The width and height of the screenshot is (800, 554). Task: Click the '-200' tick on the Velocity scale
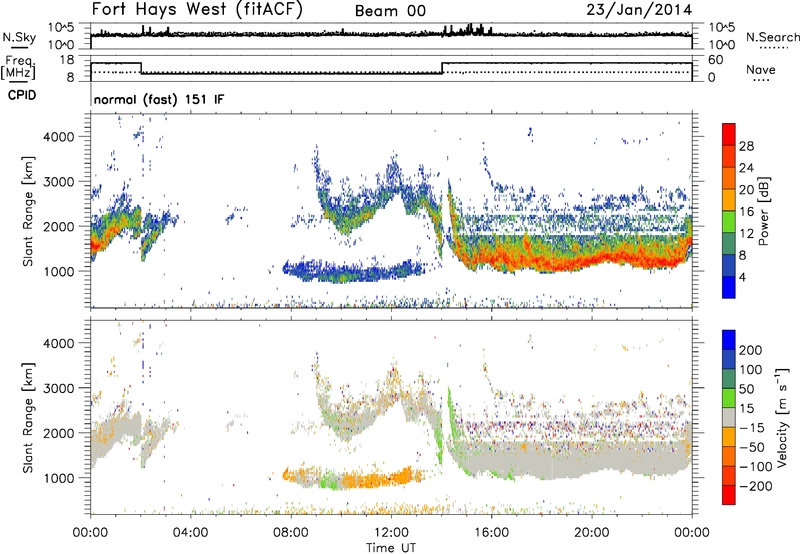tap(756, 486)
